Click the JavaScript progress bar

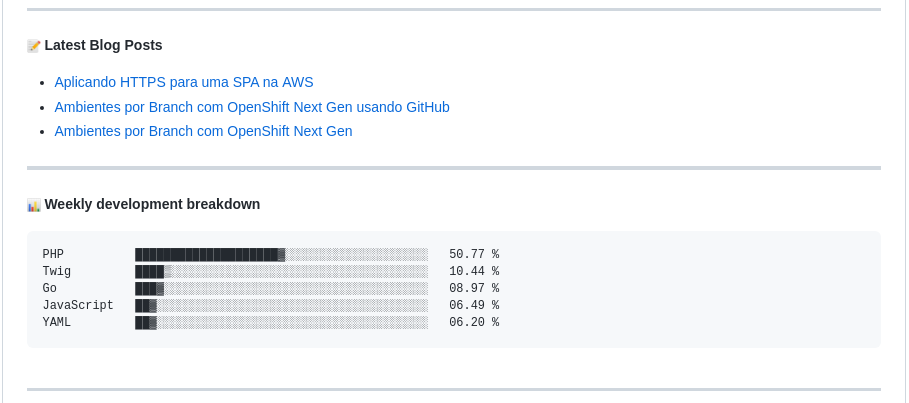[281, 306]
